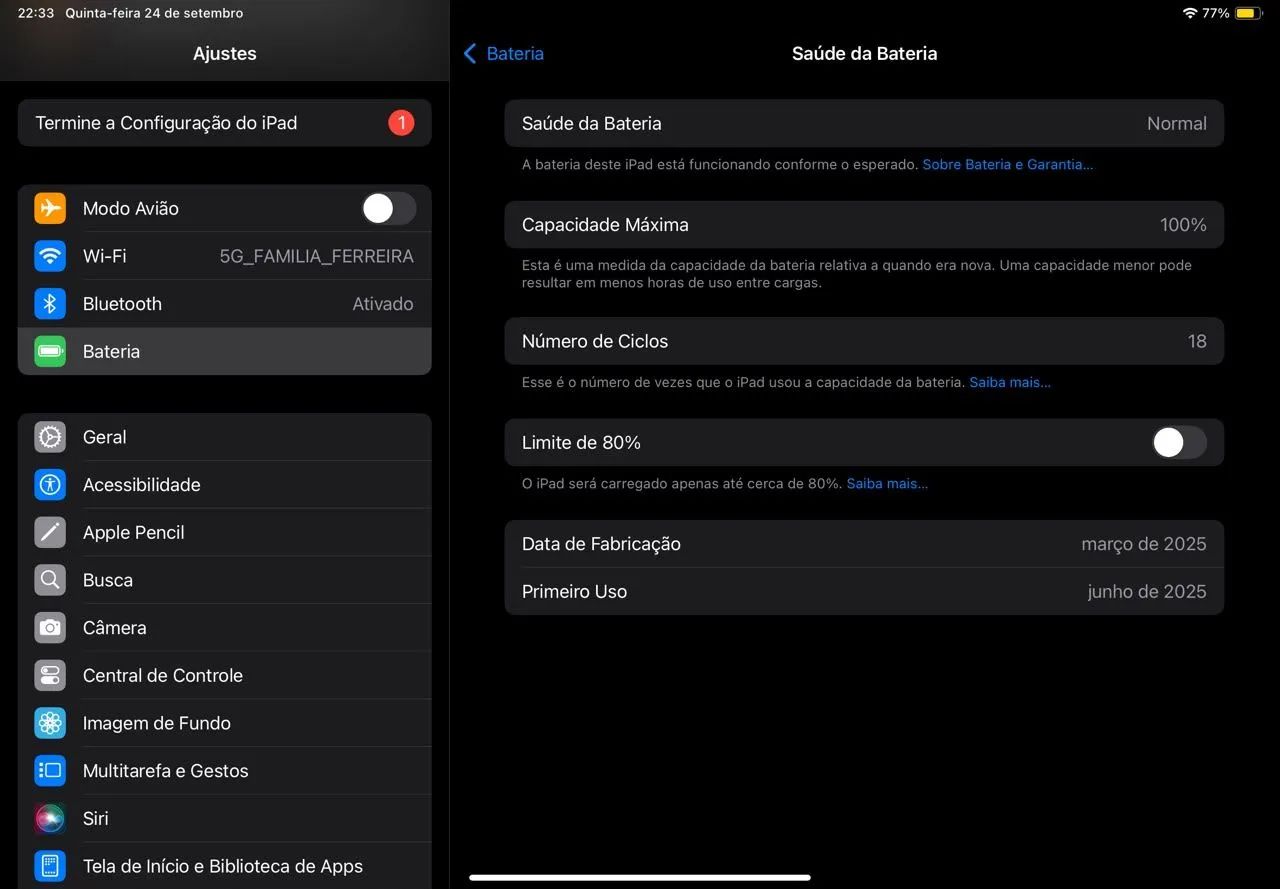Open the Câmera settings row

[225, 628]
